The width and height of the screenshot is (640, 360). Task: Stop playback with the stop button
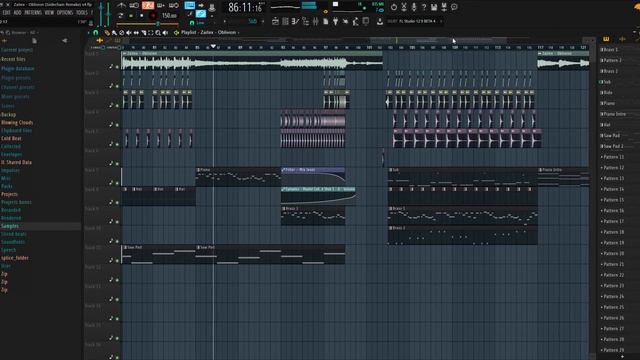[x=141, y=16]
